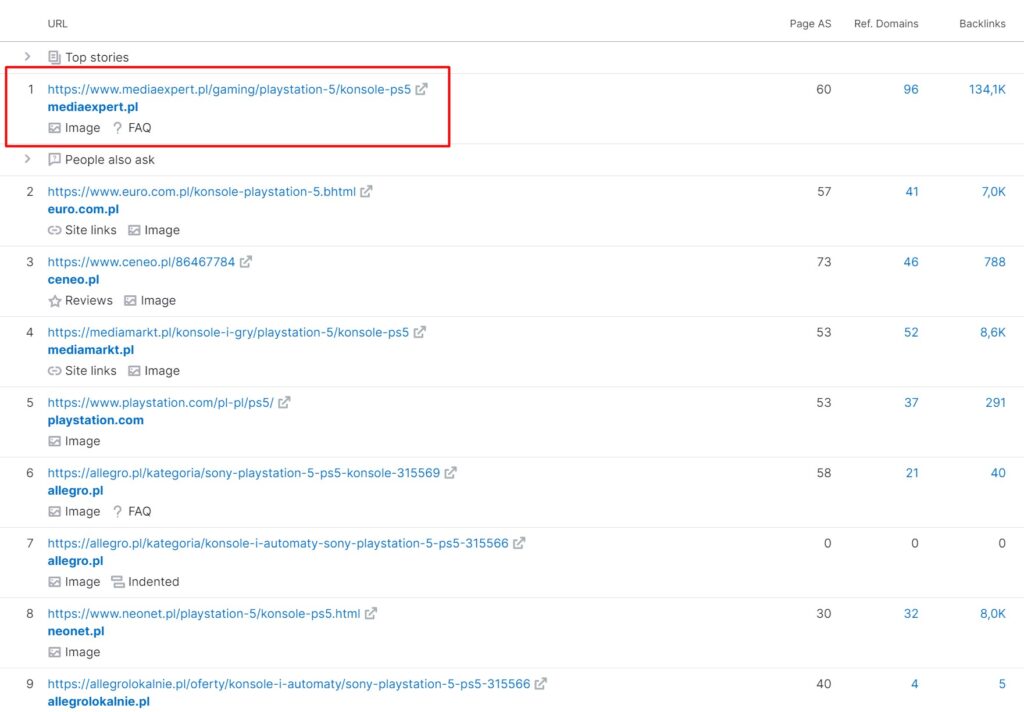The width and height of the screenshot is (1024, 712).
Task: Click the Site links chain icon for euro.com.pl
Action: (54, 231)
